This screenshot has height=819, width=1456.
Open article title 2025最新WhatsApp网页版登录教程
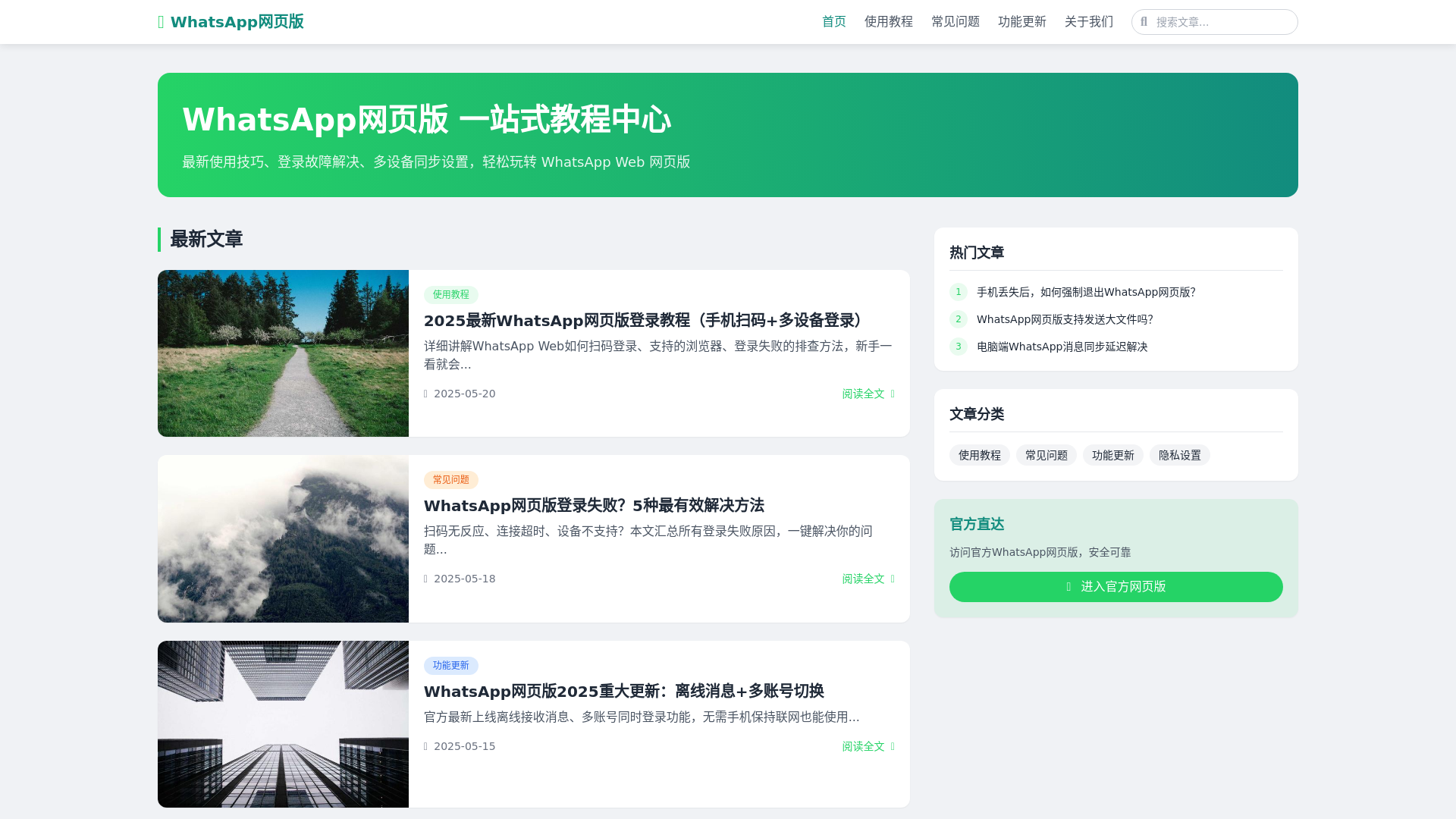click(x=647, y=320)
